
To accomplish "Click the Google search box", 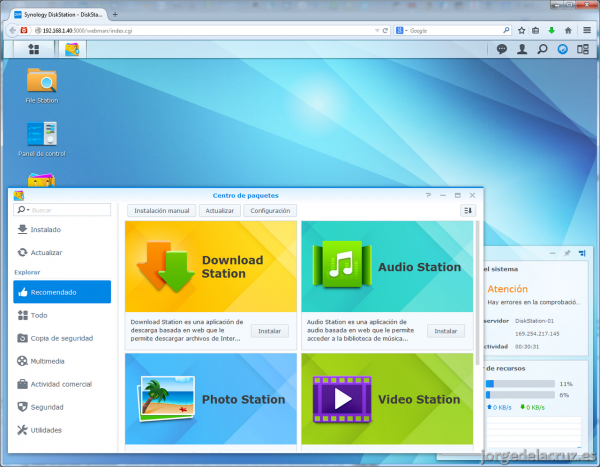I will click(455, 31).
